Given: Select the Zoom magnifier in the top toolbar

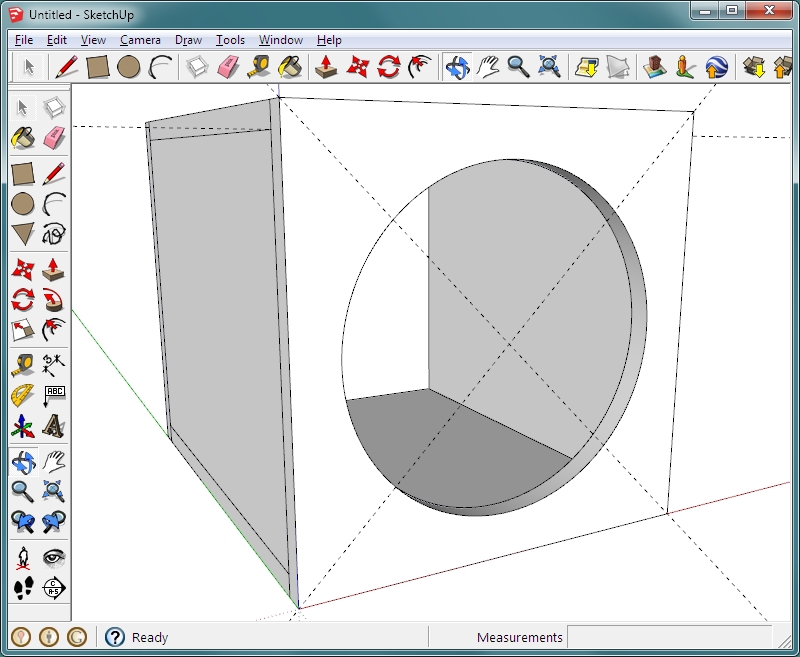Looking at the screenshot, I should (x=519, y=67).
